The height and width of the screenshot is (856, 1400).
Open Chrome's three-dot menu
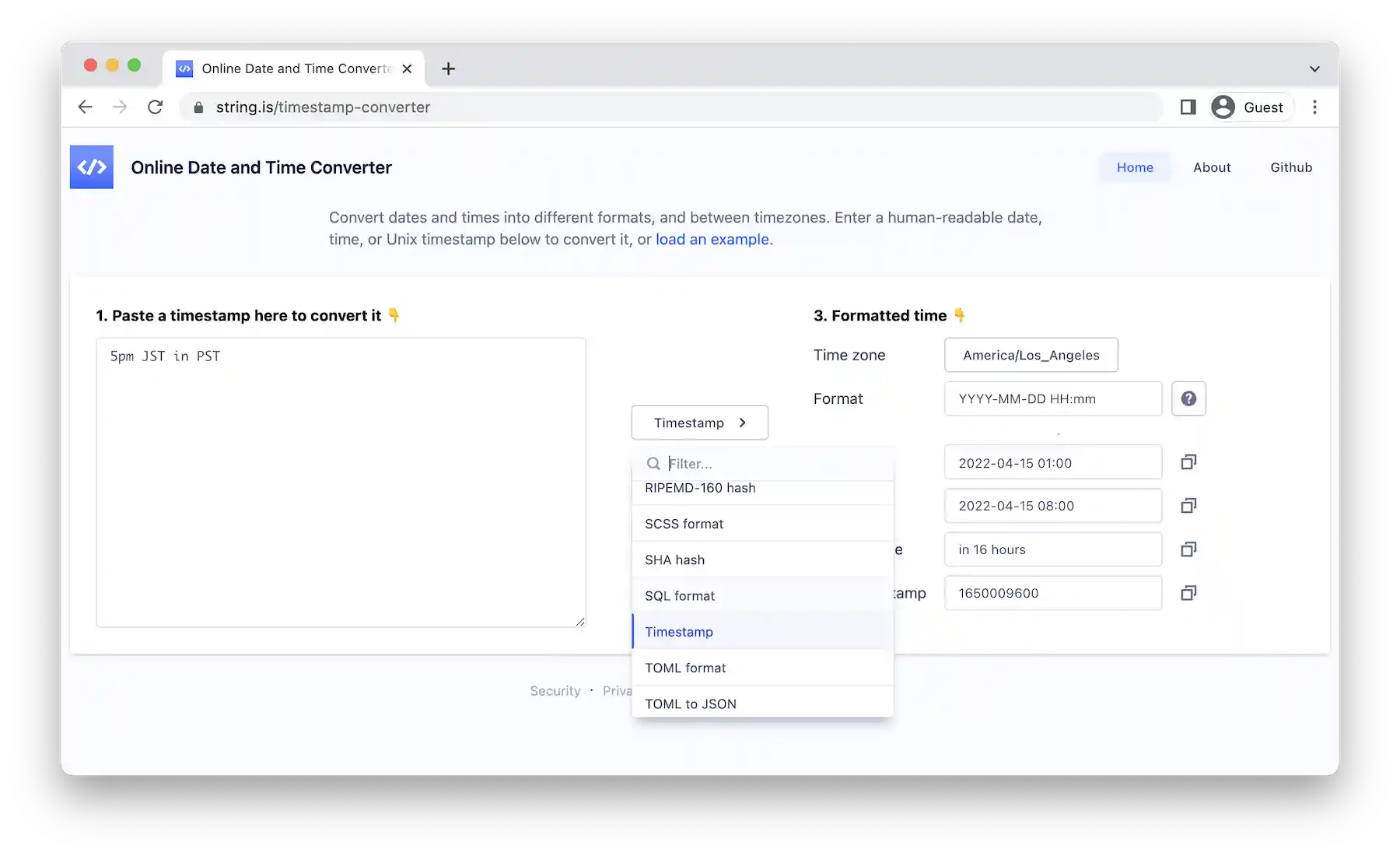click(1314, 107)
